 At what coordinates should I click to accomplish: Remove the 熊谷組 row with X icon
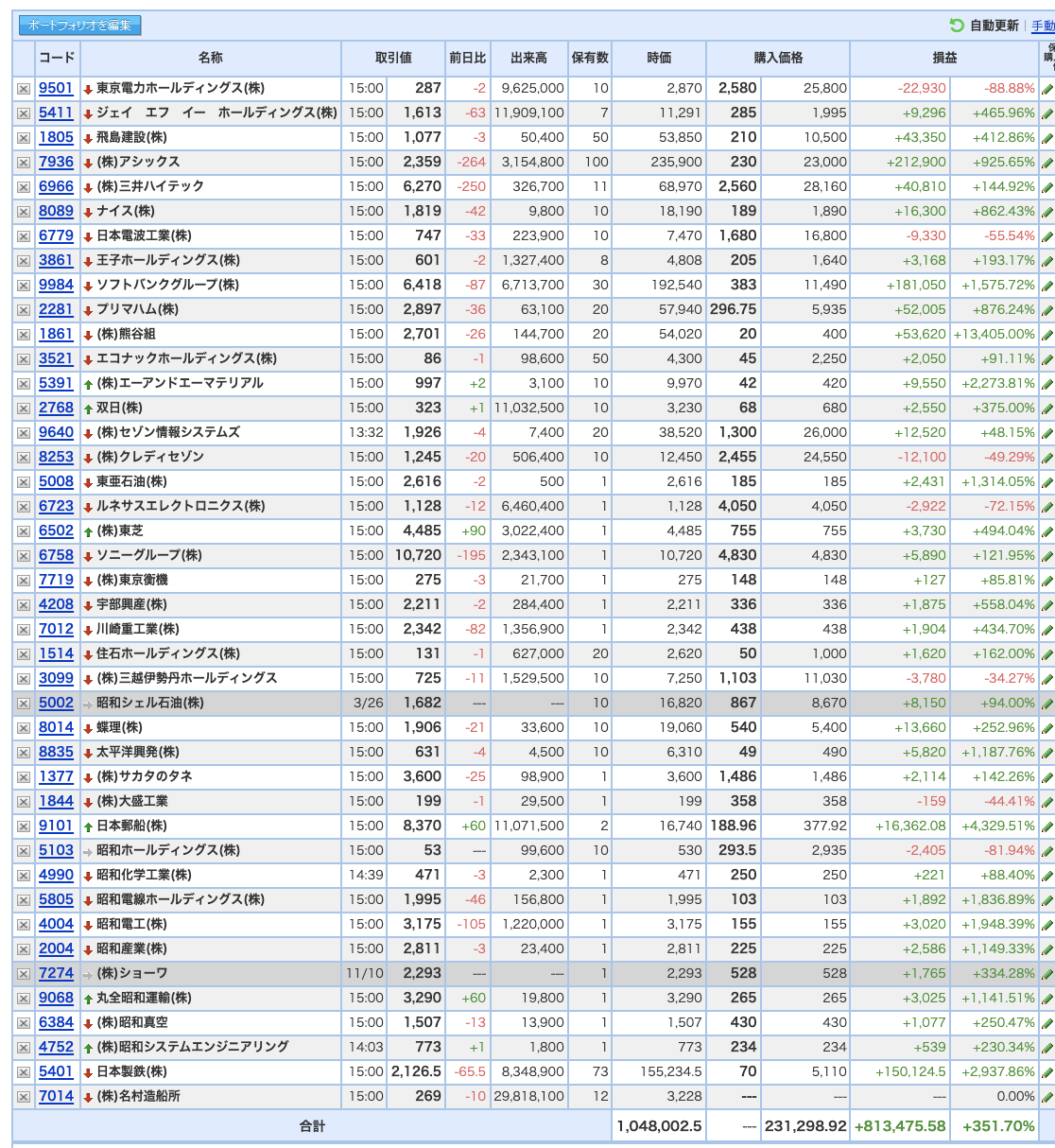[x=24, y=335]
